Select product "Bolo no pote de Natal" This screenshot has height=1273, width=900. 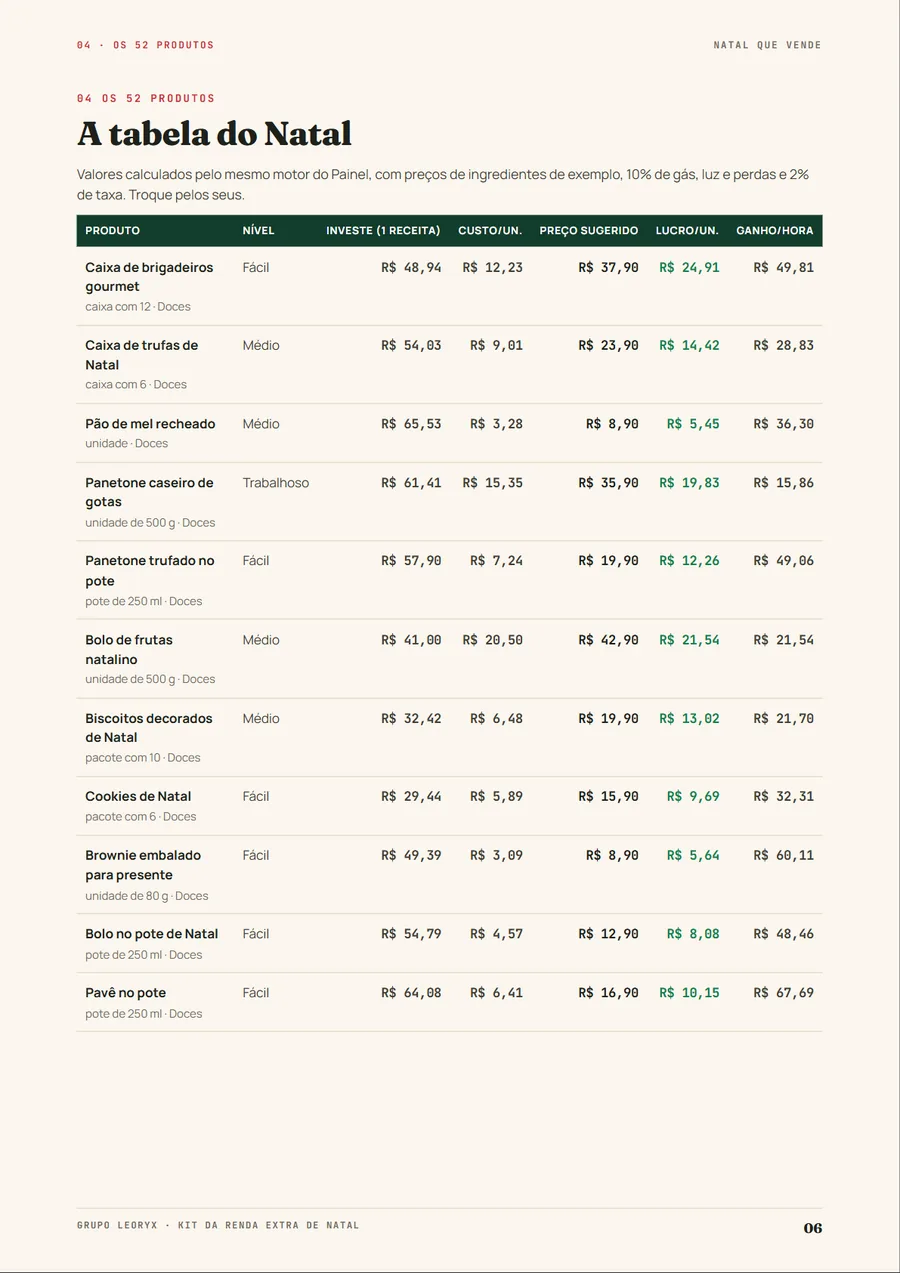click(151, 934)
